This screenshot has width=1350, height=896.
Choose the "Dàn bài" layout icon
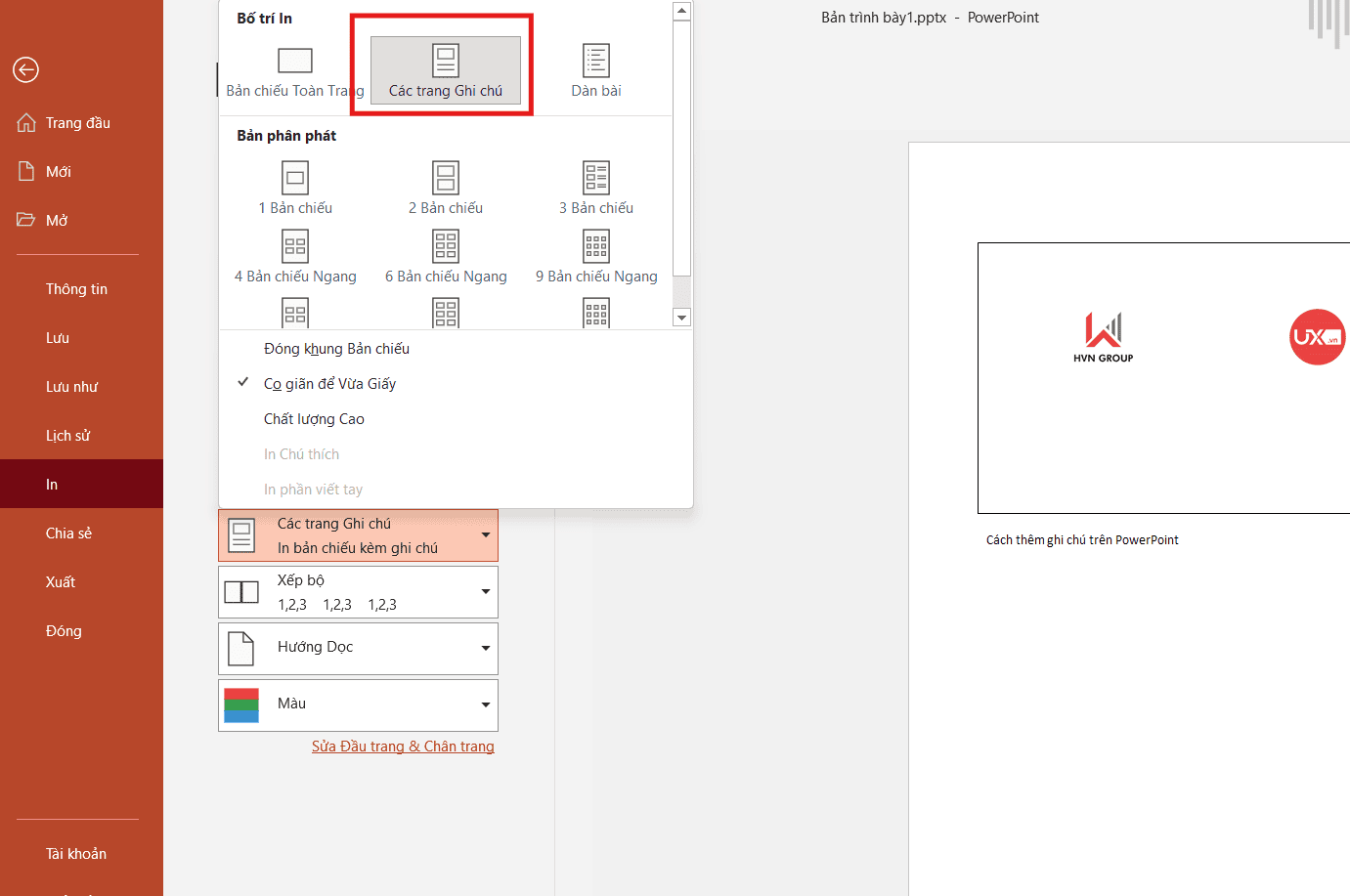(x=595, y=62)
